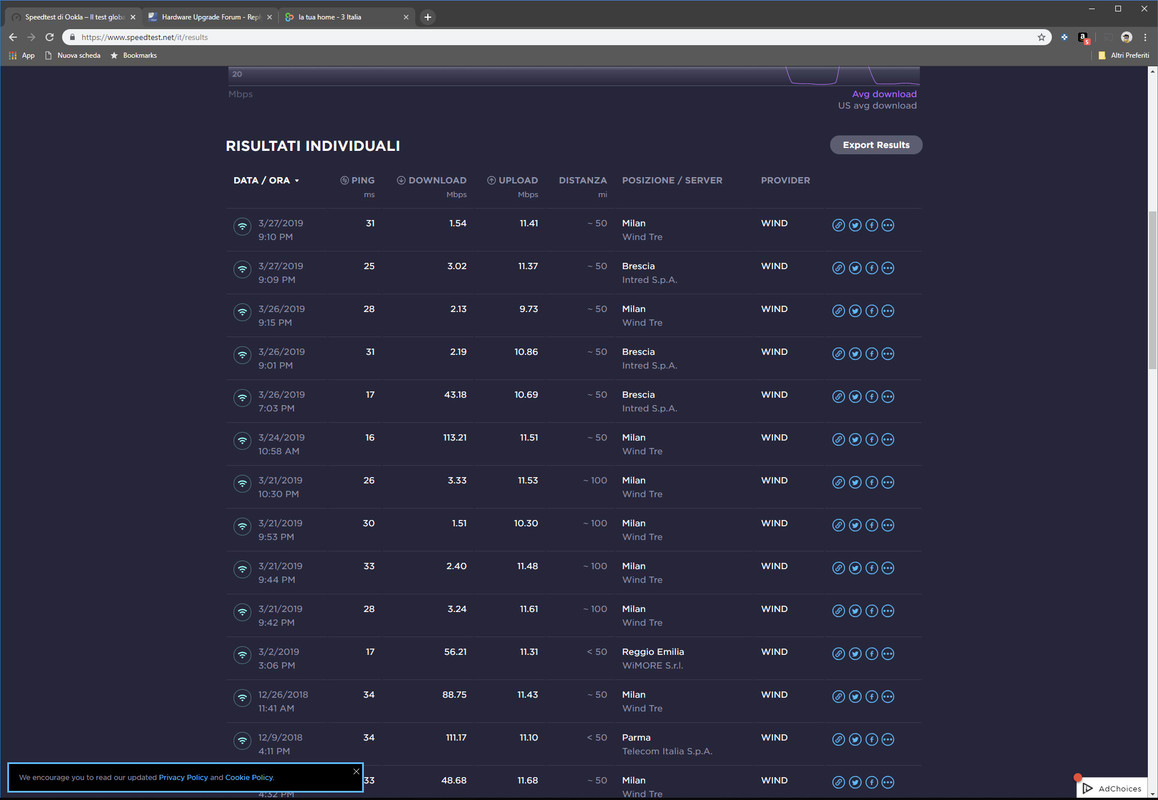The image size is (1158, 800).
Task: Open the Cookie Policy link
Action: click(249, 777)
